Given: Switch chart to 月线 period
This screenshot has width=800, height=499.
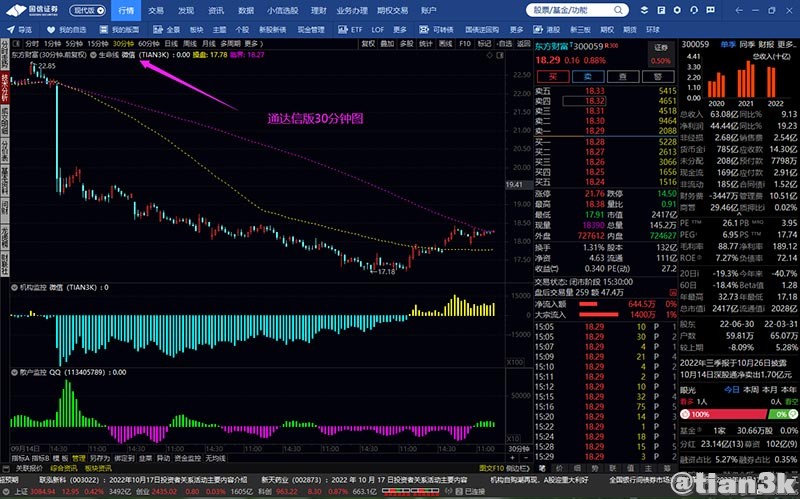Looking at the screenshot, I should pyautogui.click(x=209, y=44).
